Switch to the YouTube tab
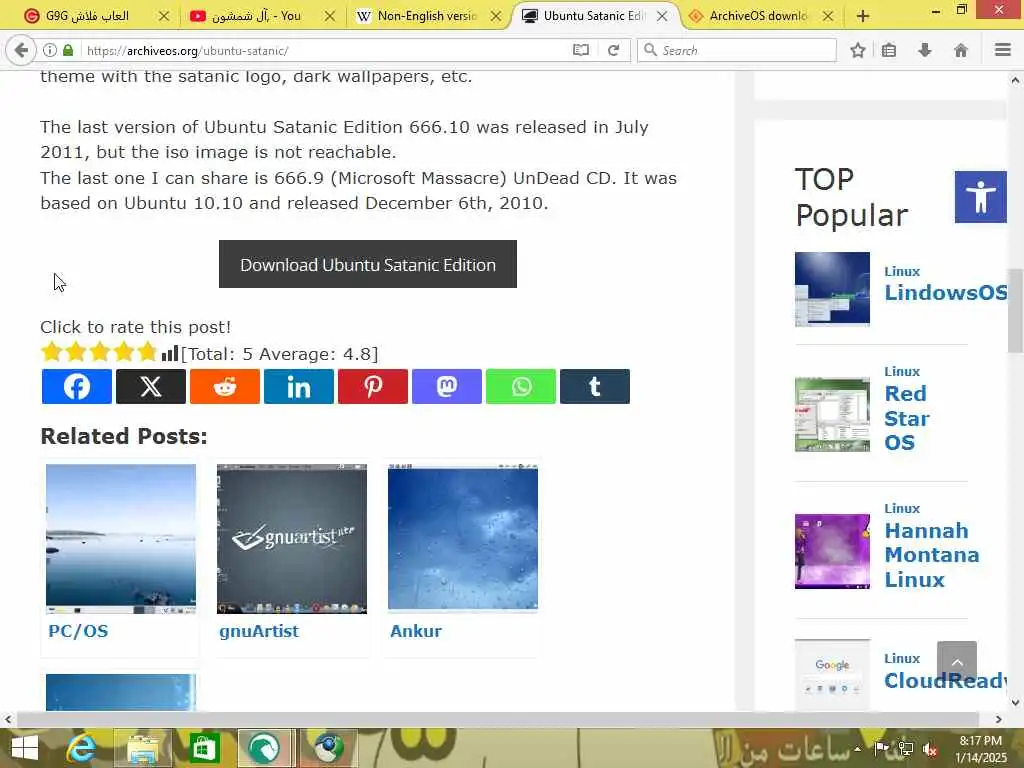 click(x=255, y=16)
